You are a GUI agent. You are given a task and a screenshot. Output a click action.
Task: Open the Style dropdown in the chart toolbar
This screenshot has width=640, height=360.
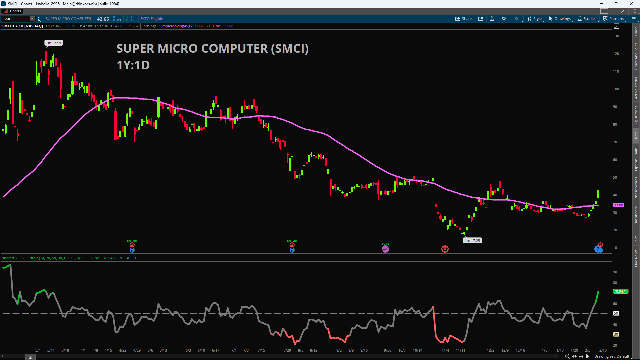pos(535,19)
